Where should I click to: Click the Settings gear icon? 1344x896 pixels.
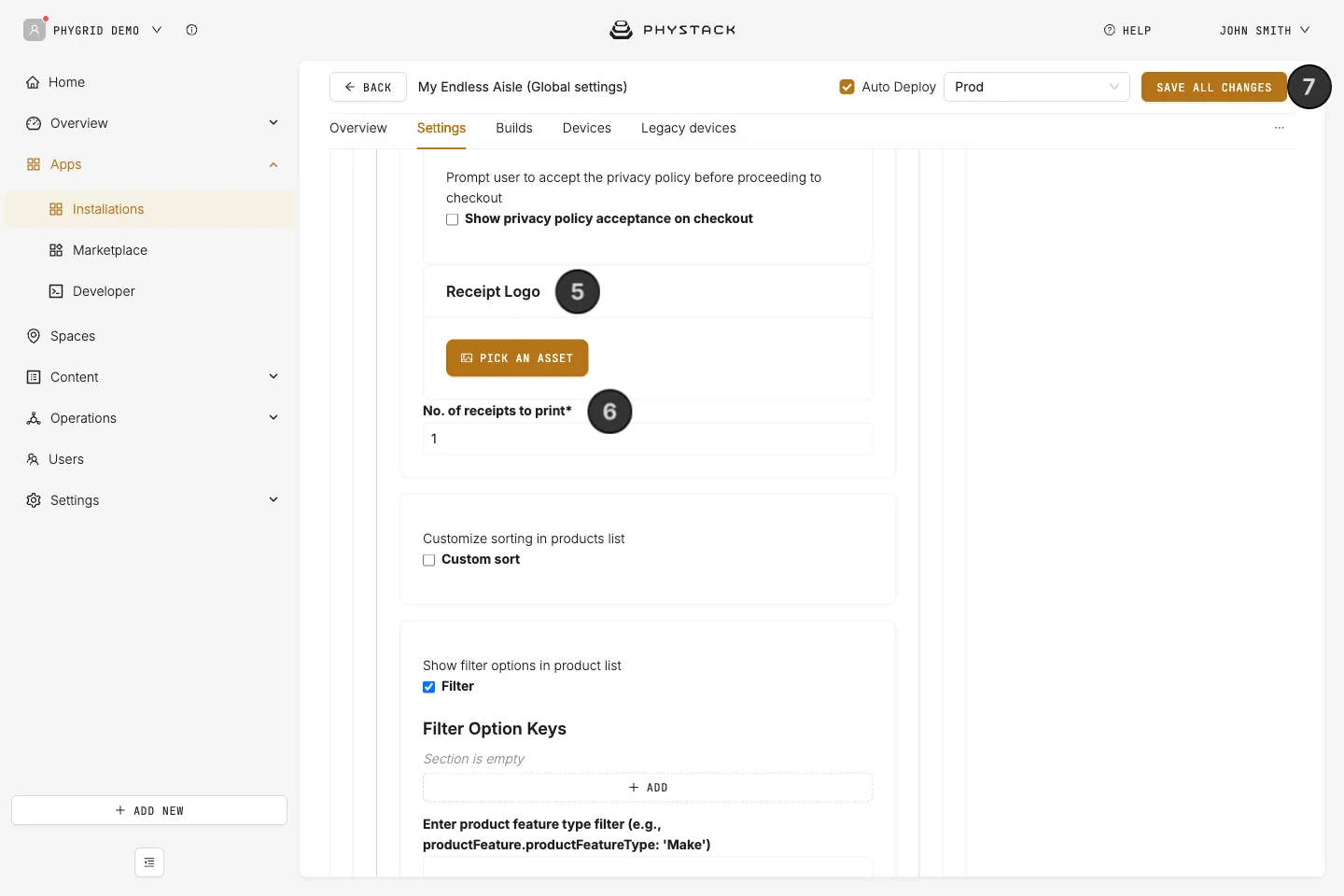tap(34, 500)
